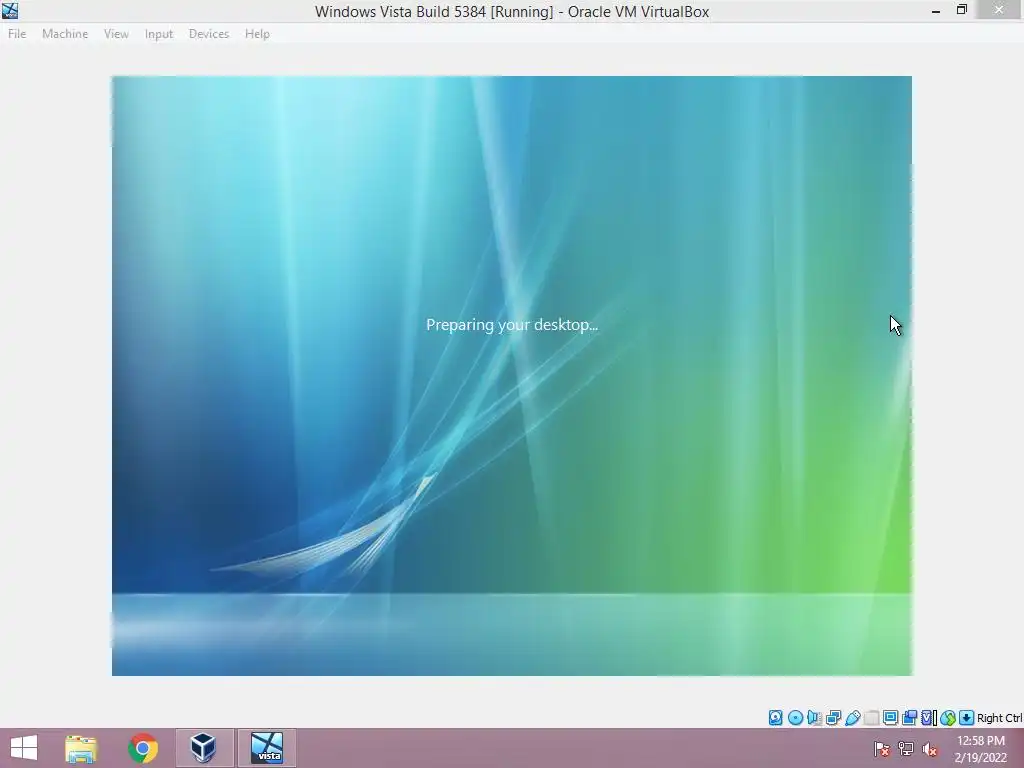The image size is (1024, 768).
Task: Click the optical disc drive indicator
Action: pyautogui.click(x=795, y=718)
